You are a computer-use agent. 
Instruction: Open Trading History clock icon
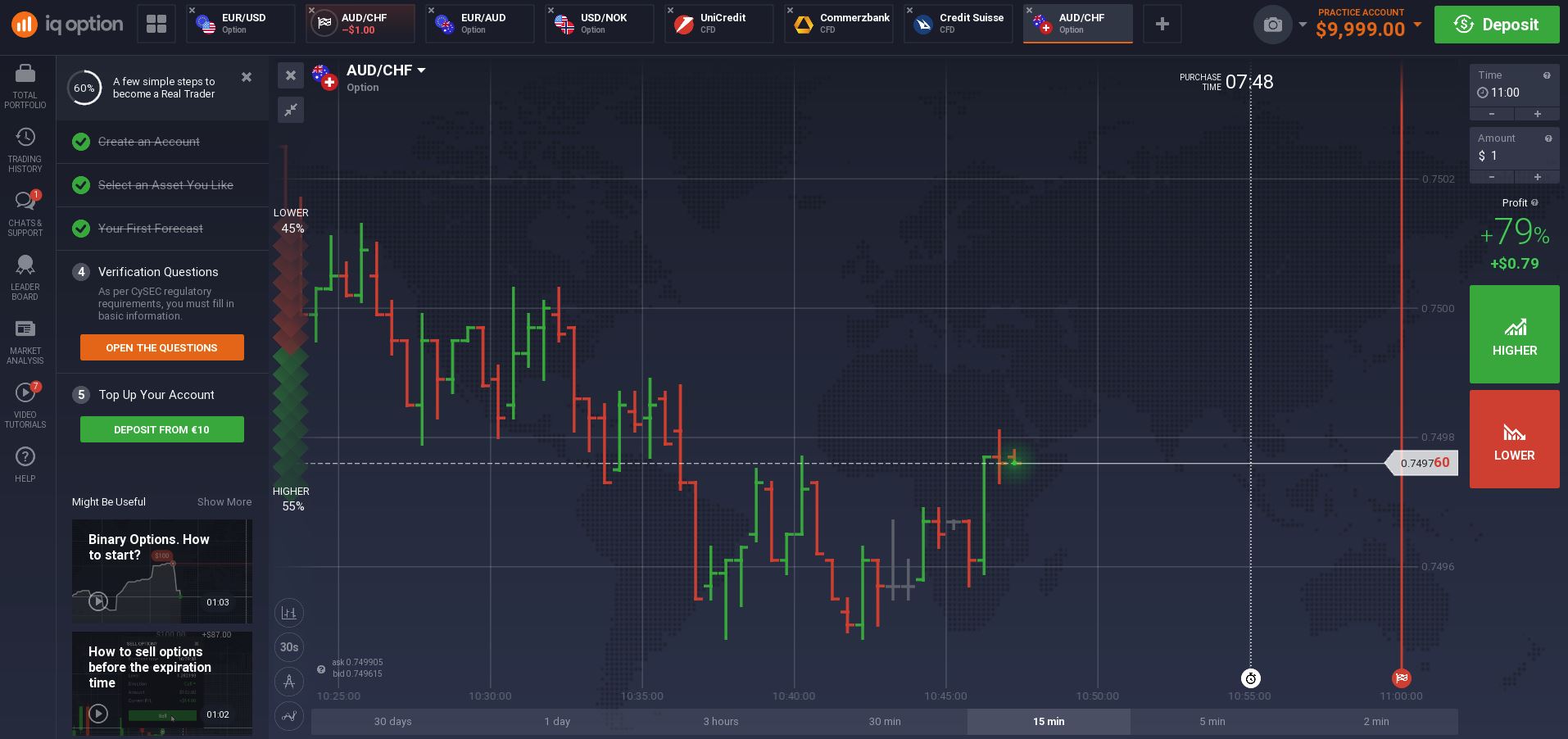point(25,137)
